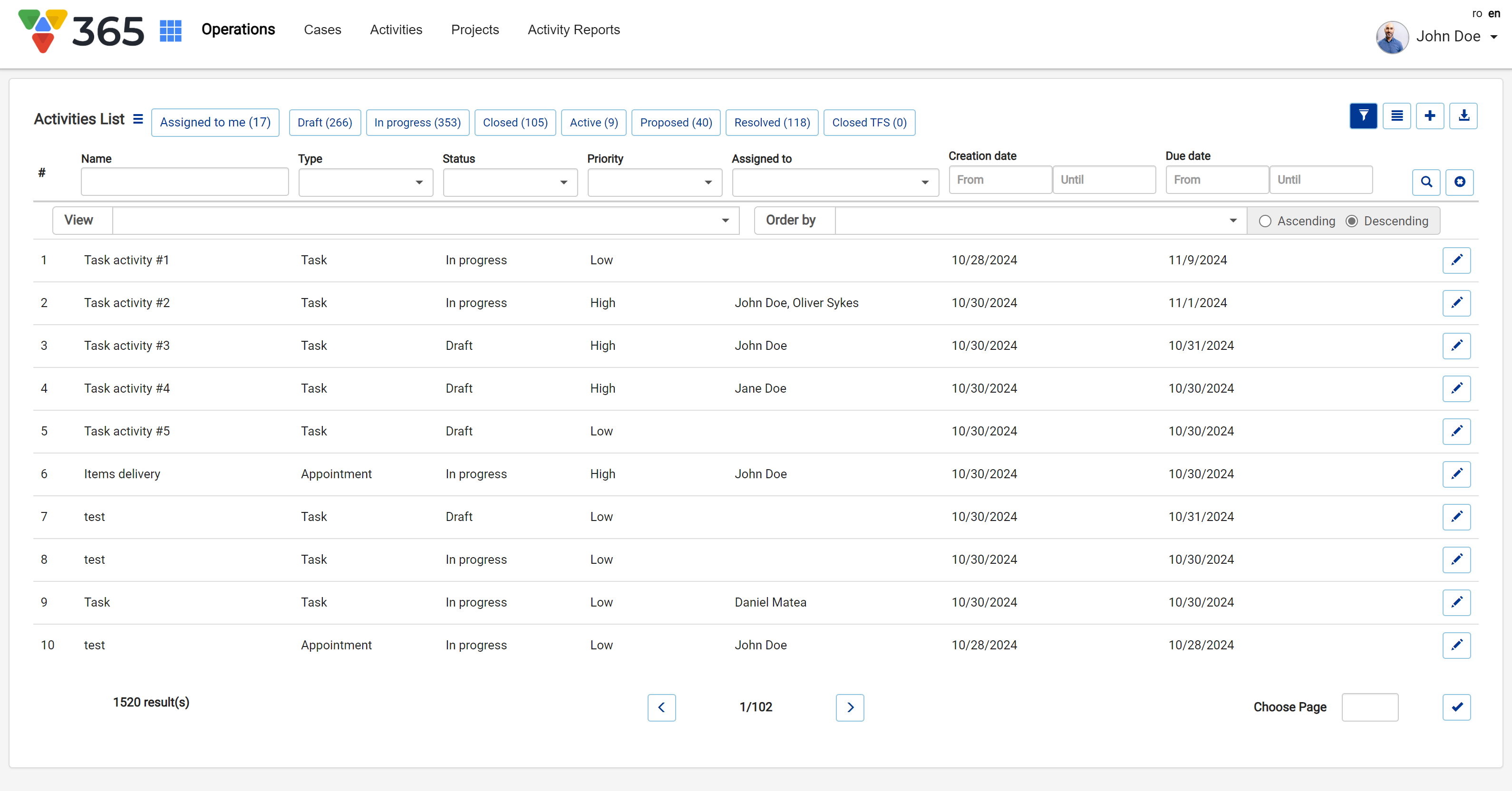The height and width of the screenshot is (791, 1512).
Task: Open Activity Reports menu item
Action: pyautogui.click(x=573, y=30)
